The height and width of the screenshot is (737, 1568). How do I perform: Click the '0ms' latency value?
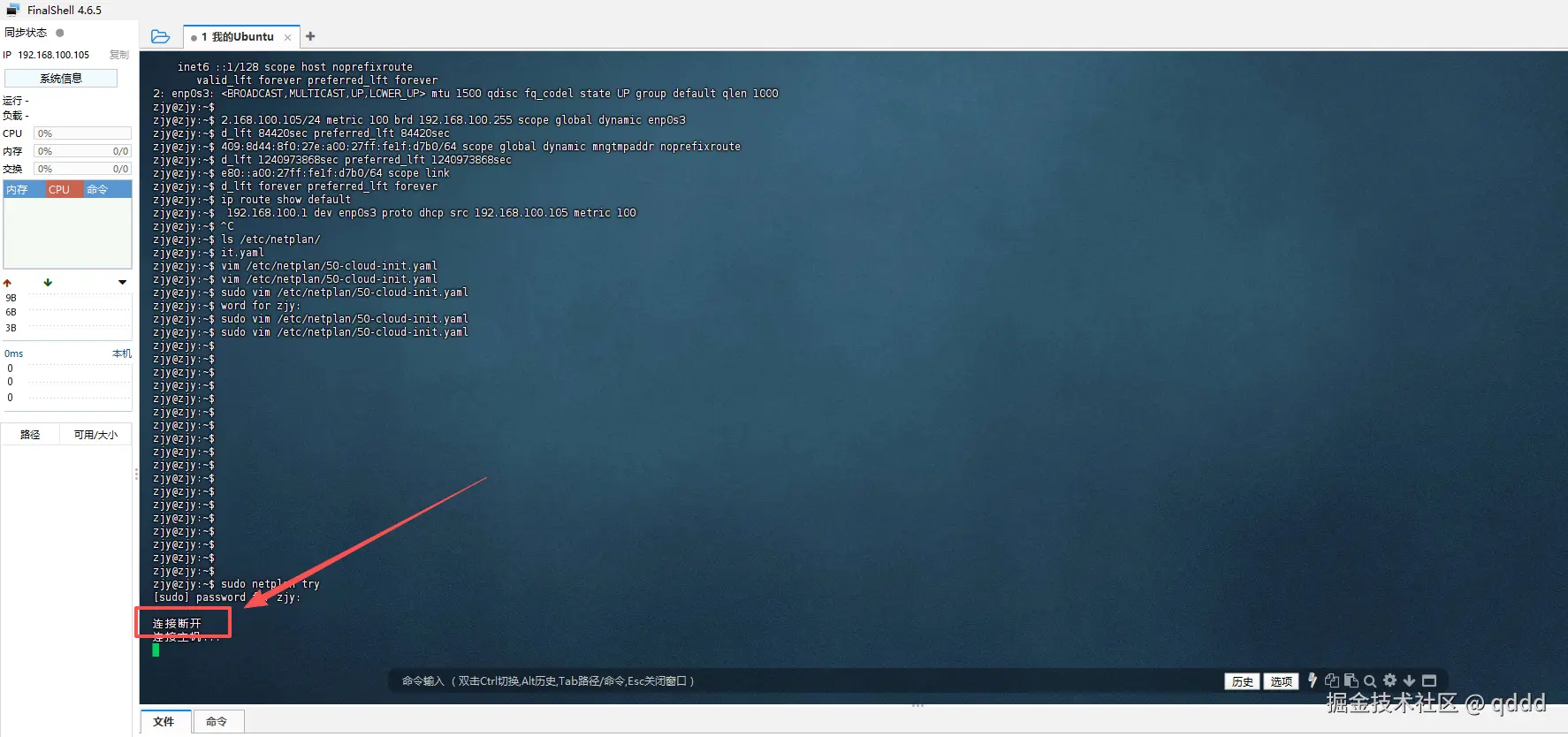point(13,353)
